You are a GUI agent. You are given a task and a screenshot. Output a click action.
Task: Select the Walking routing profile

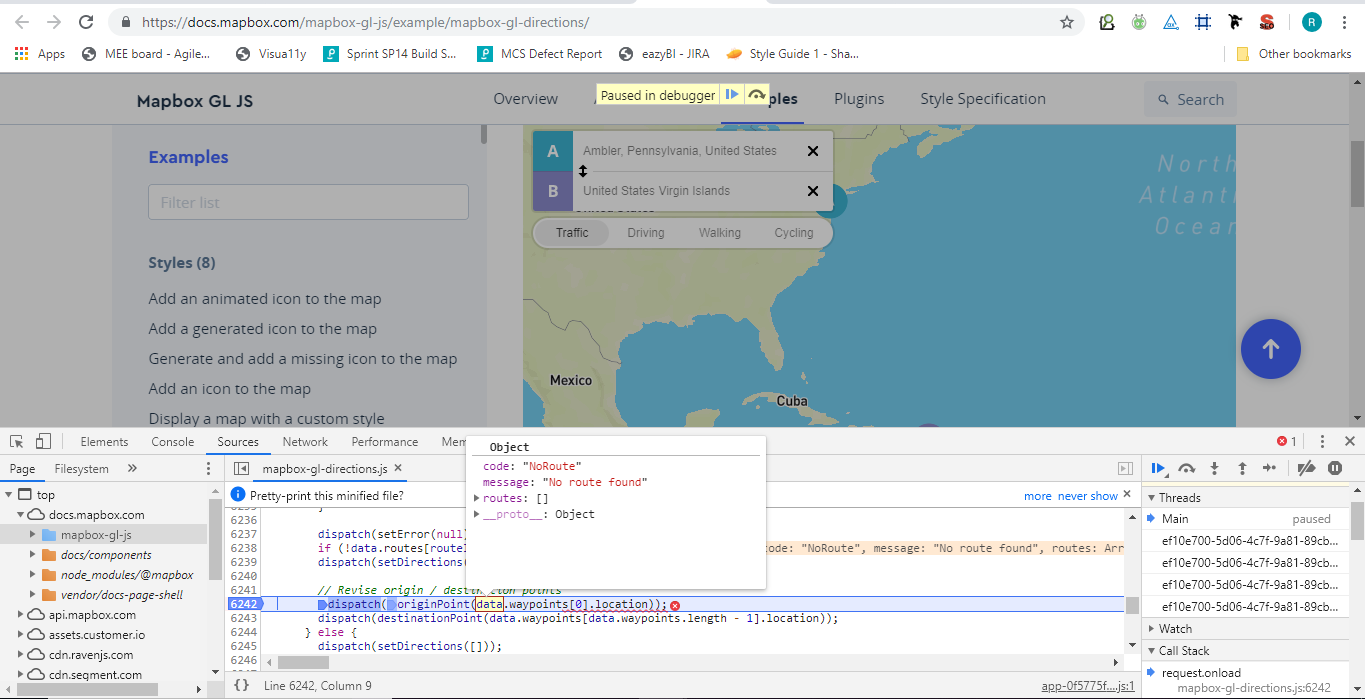point(720,233)
